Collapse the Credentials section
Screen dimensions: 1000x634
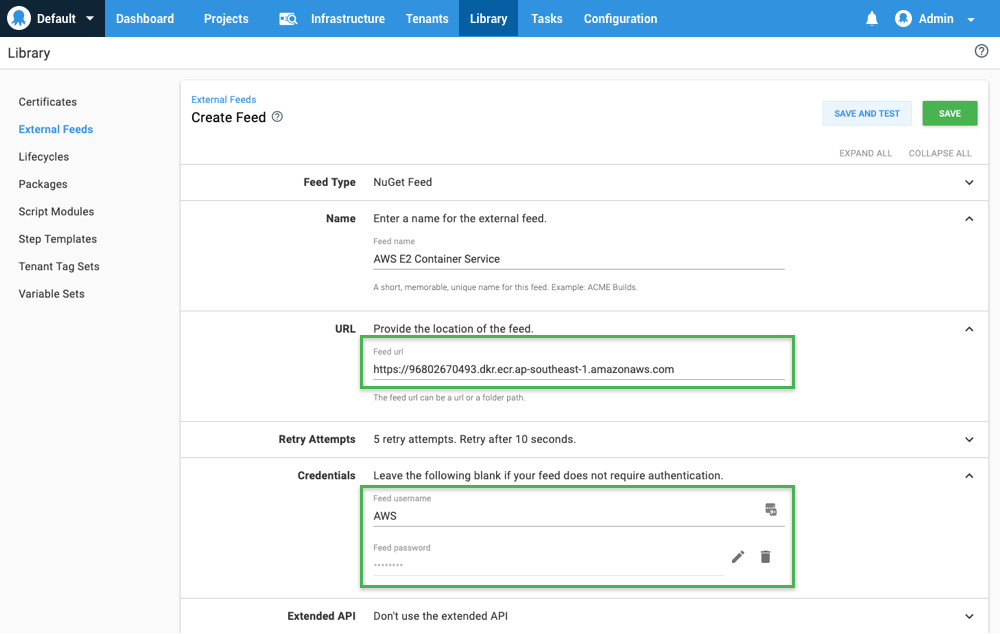[x=968, y=475]
